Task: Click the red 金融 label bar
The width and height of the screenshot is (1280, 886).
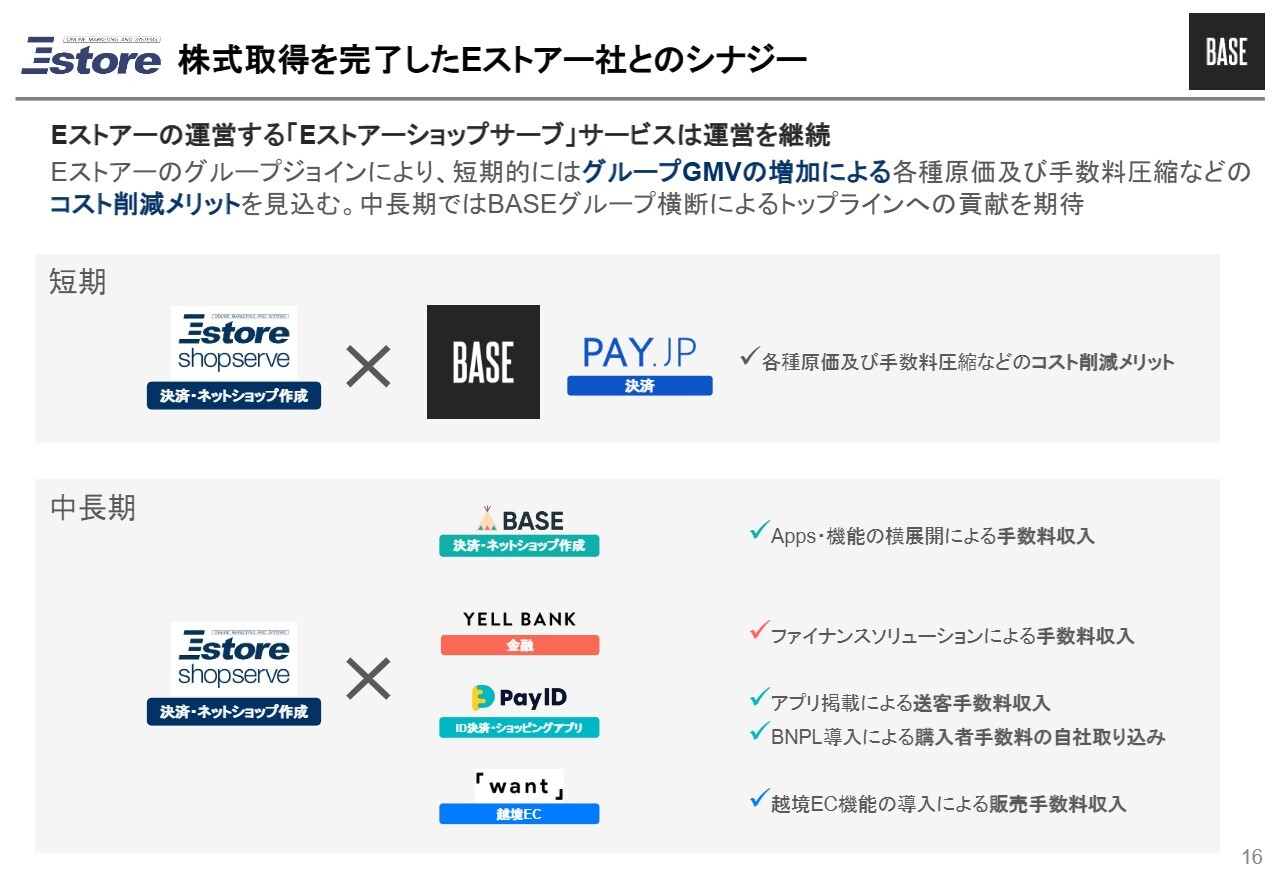Action: pos(519,646)
